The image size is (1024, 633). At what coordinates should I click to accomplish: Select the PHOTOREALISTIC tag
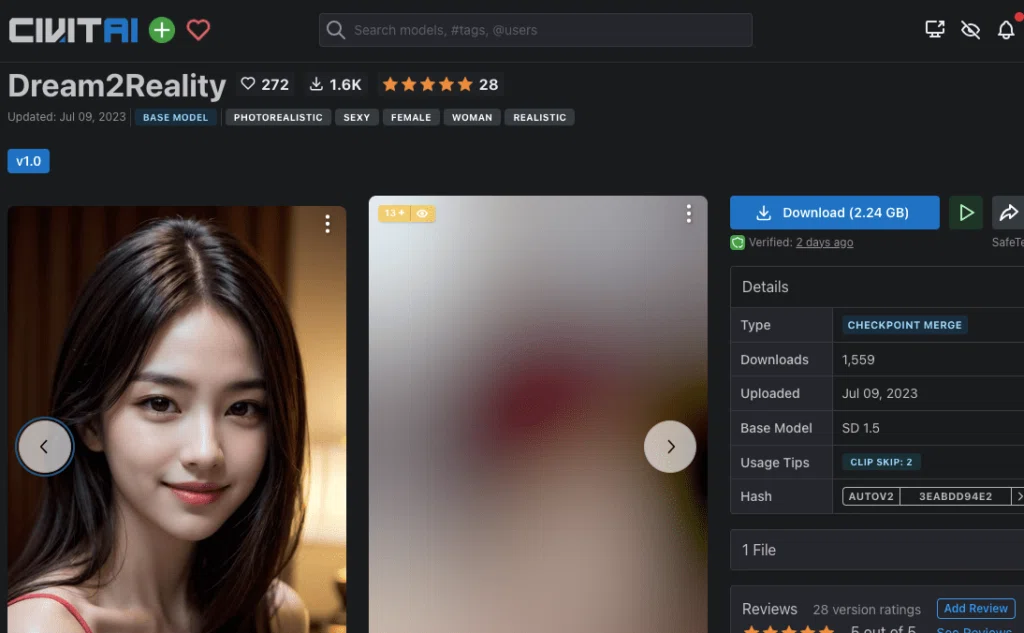point(278,118)
